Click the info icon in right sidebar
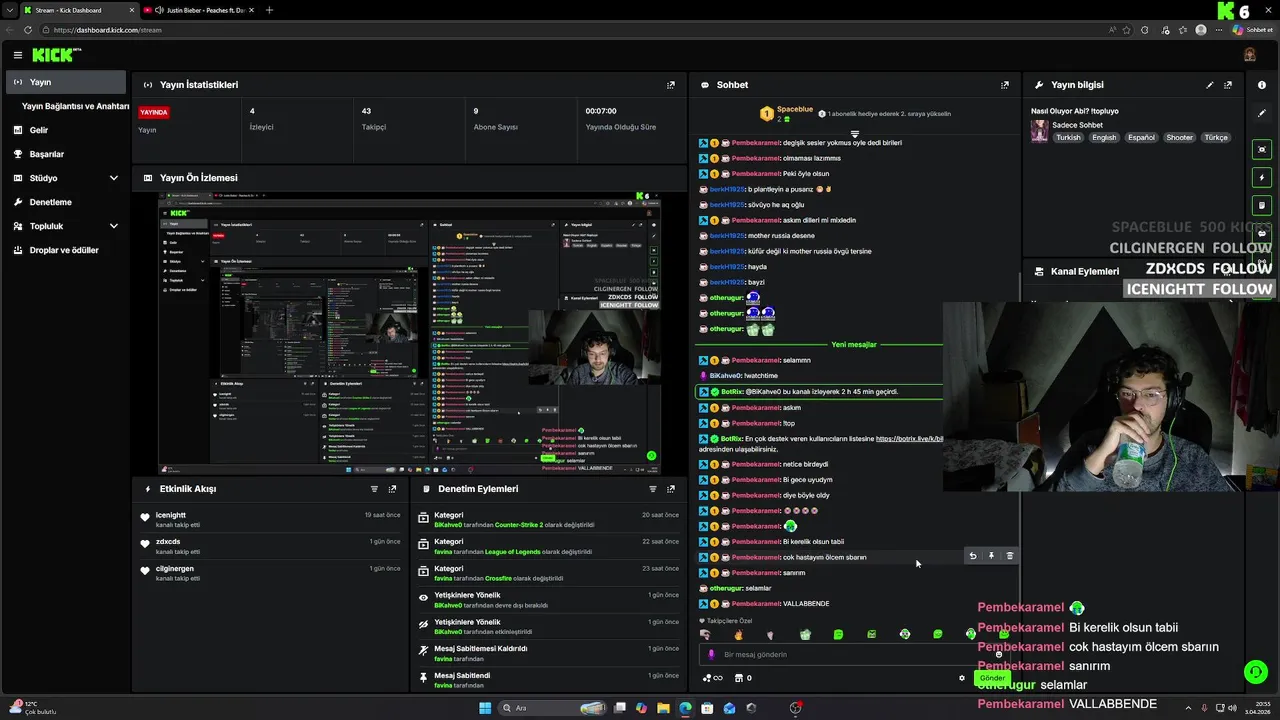 (x=1262, y=85)
